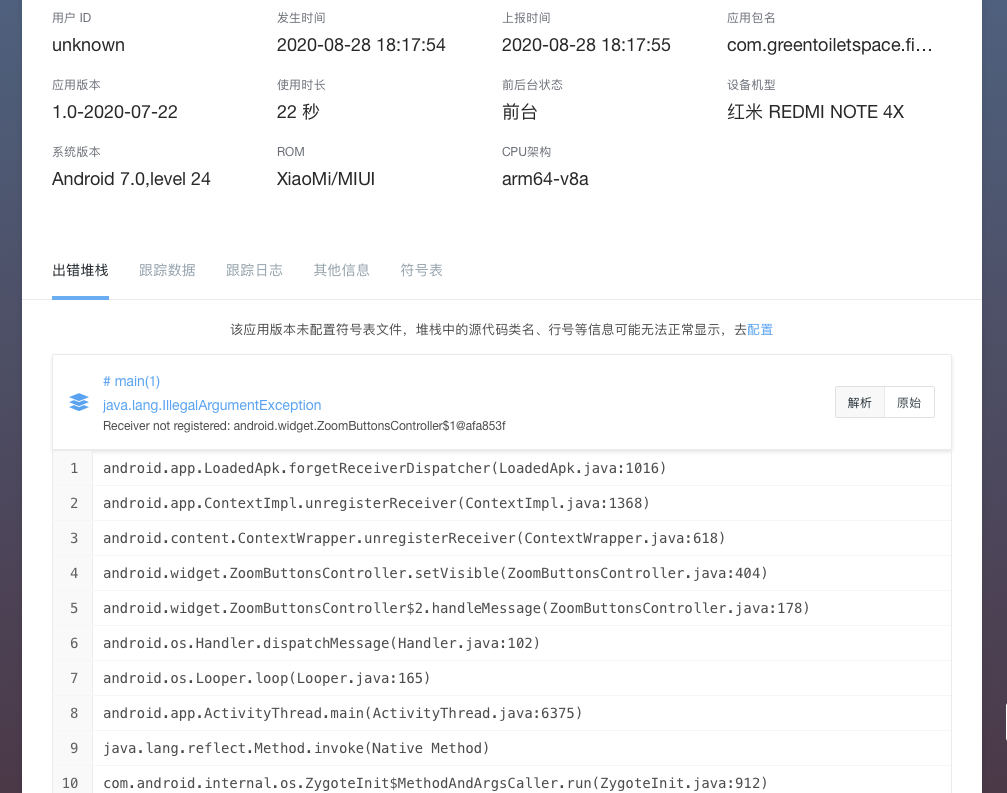Click report time 2020-08-28 18:17:55
This screenshot has width=1007, height=793.
(x=586, y=45)
